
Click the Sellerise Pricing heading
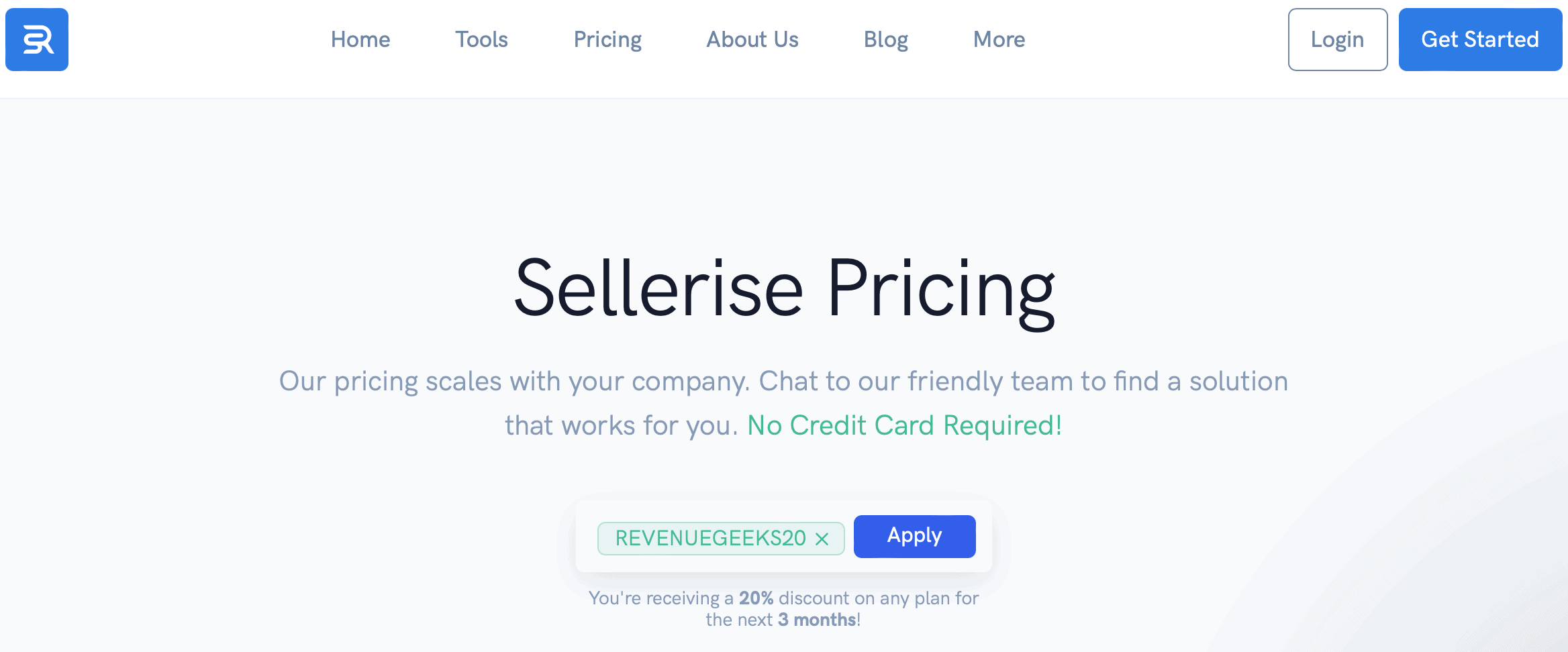pyautogui.click(x=784, y=290)
